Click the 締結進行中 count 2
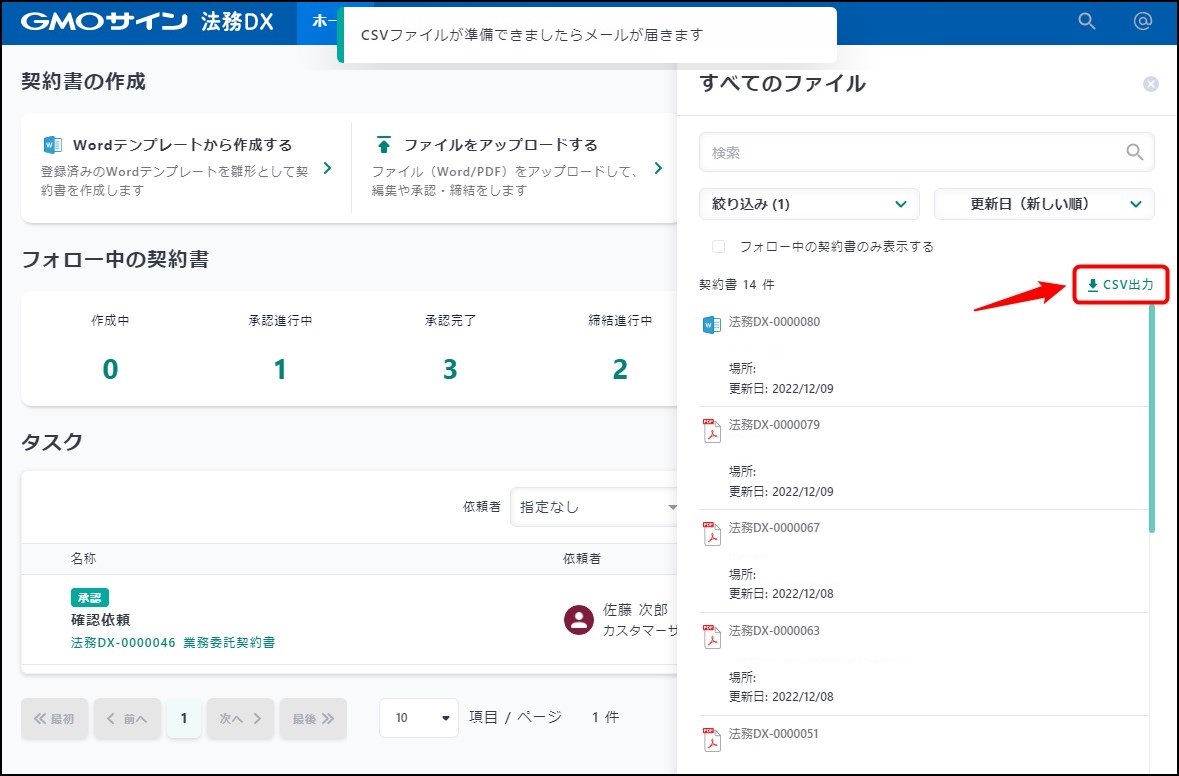 [620, 369]
